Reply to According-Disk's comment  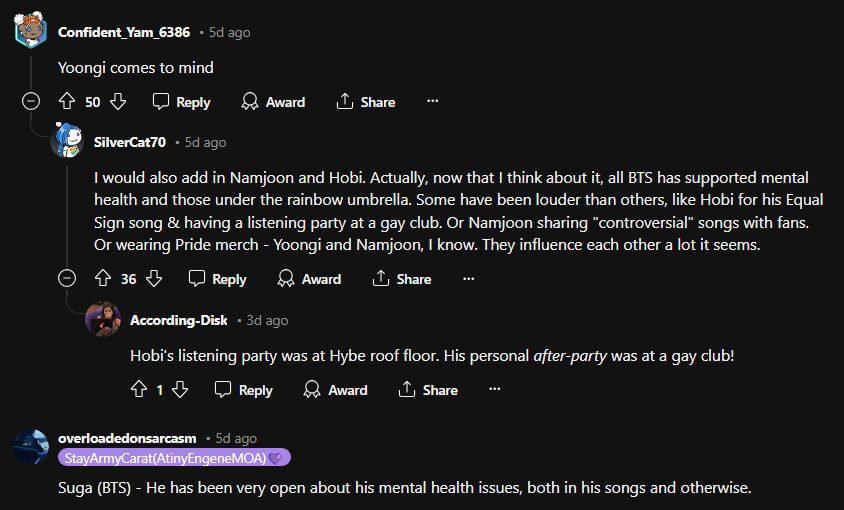[x=243, y=390]
